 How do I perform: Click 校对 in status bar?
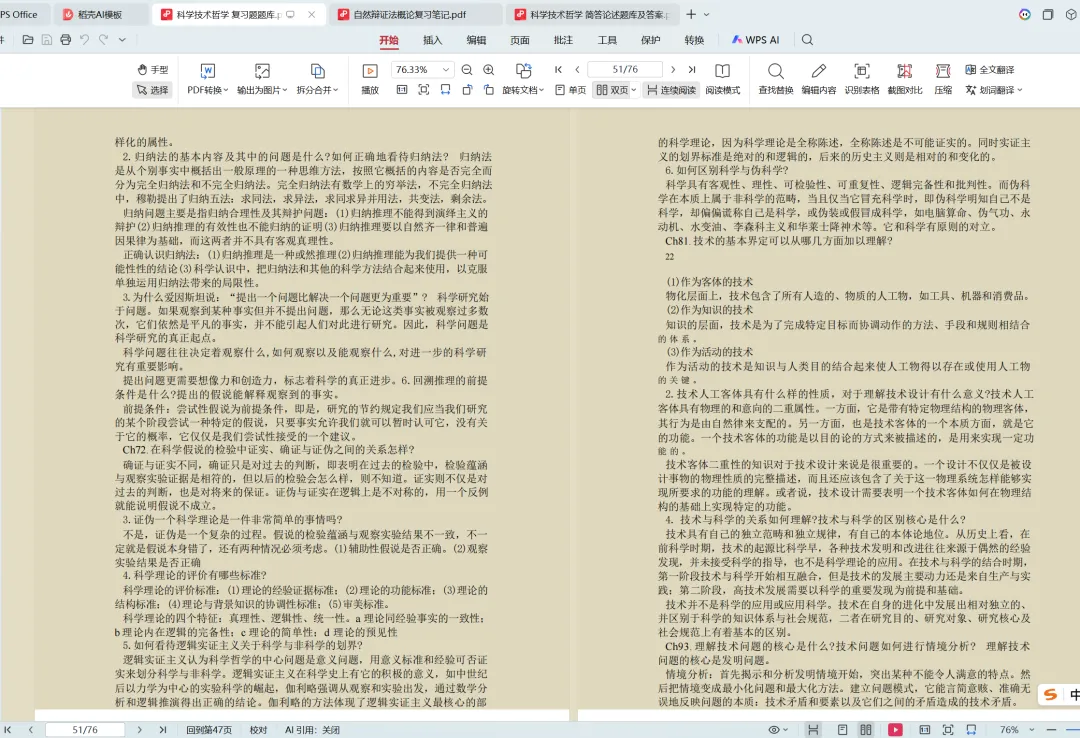pyautogui.click(x=258, y=730)
